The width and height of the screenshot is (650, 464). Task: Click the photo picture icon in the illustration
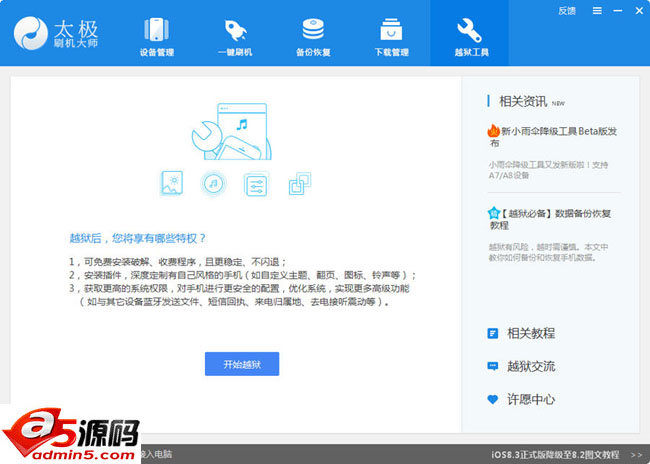(x=172, y=183)
